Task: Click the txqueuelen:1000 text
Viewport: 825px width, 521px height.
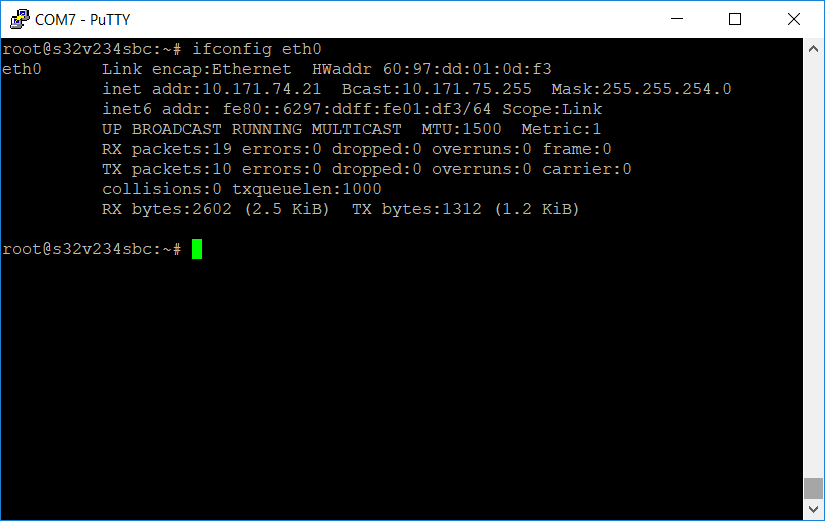Action: tap(307, 189)
